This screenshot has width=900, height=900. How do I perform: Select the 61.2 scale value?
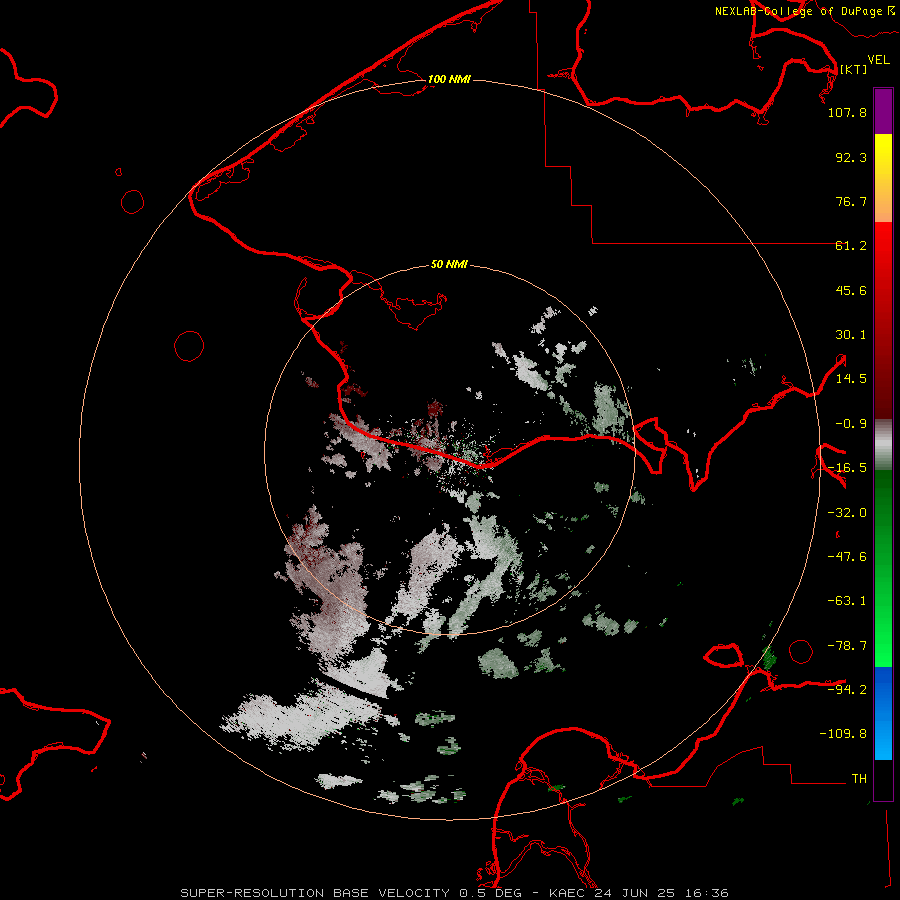pyautogui.click(x=851, y=246)
